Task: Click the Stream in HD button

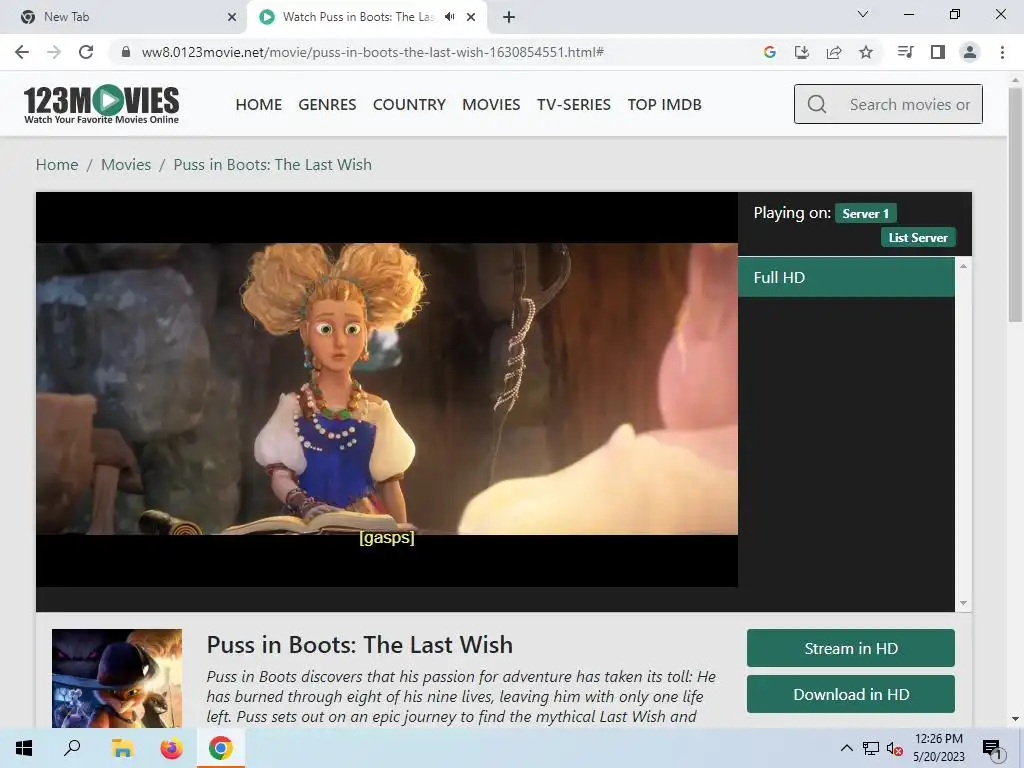Action: coord(850,648)
